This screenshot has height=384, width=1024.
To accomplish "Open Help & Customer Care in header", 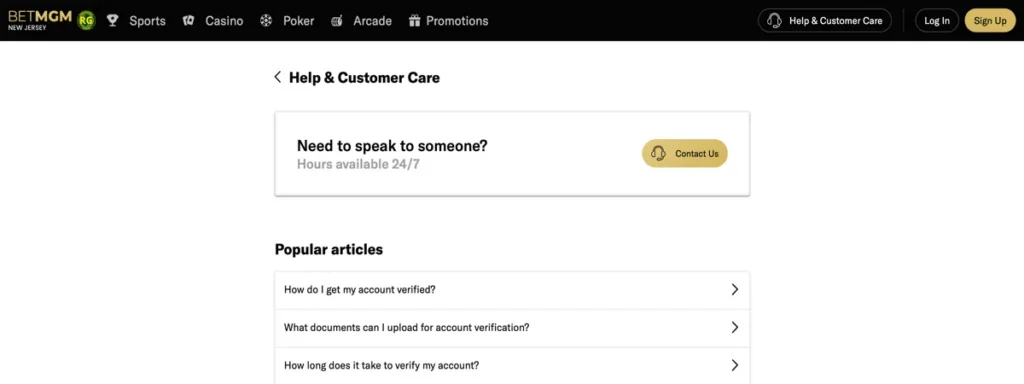I will point(824,20).
